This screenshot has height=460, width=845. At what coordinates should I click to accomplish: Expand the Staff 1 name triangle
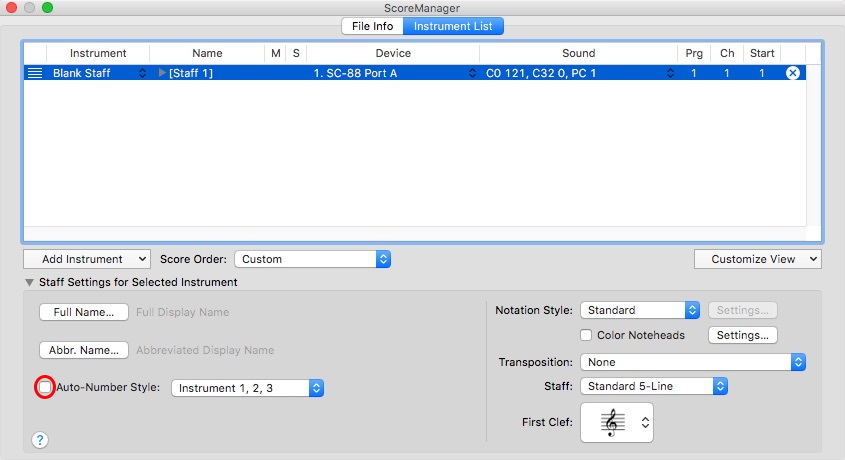(x=163, y=73)
